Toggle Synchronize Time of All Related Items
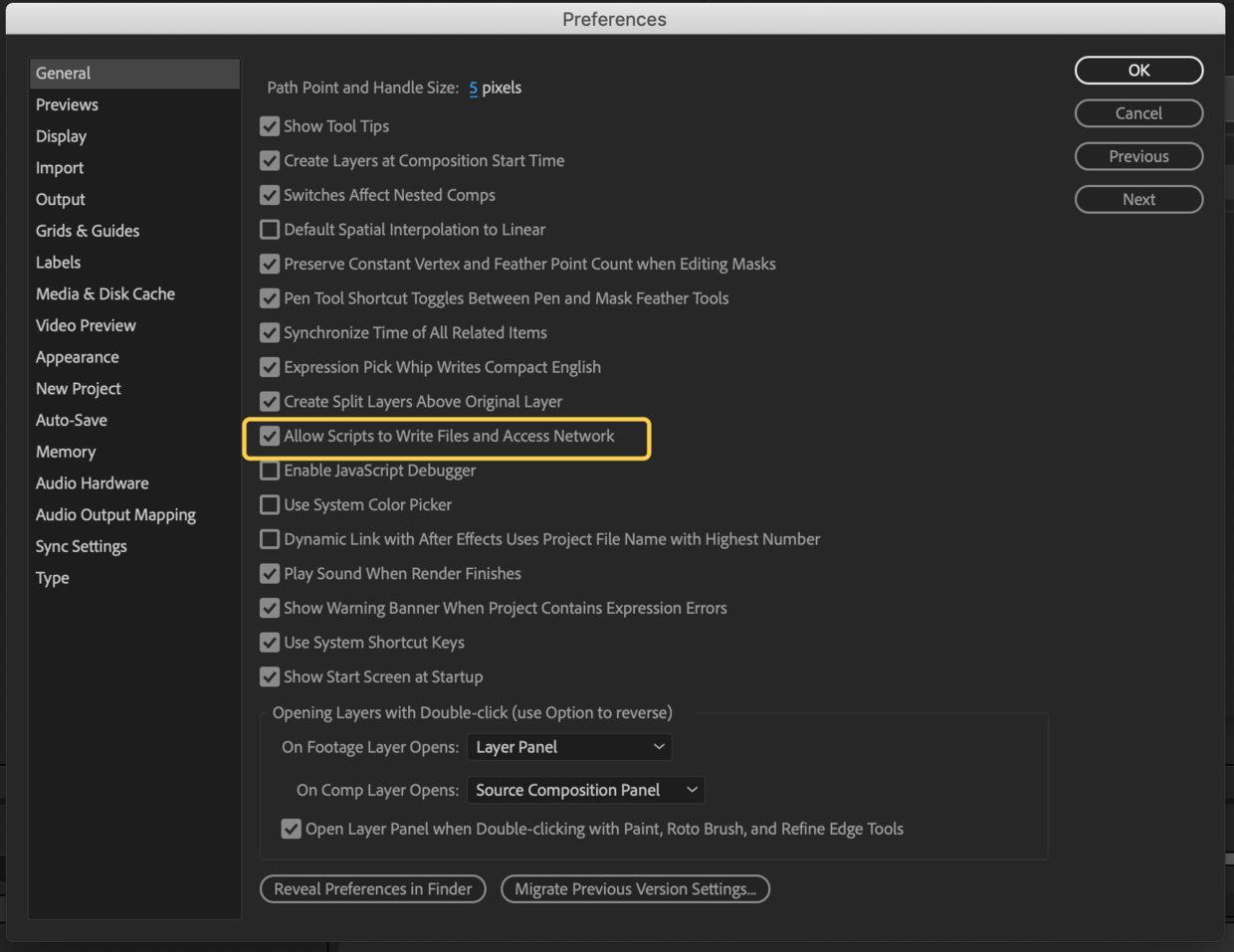Image resolution: width=1234 pixels, height=952 pixels. tap(270, 332)
